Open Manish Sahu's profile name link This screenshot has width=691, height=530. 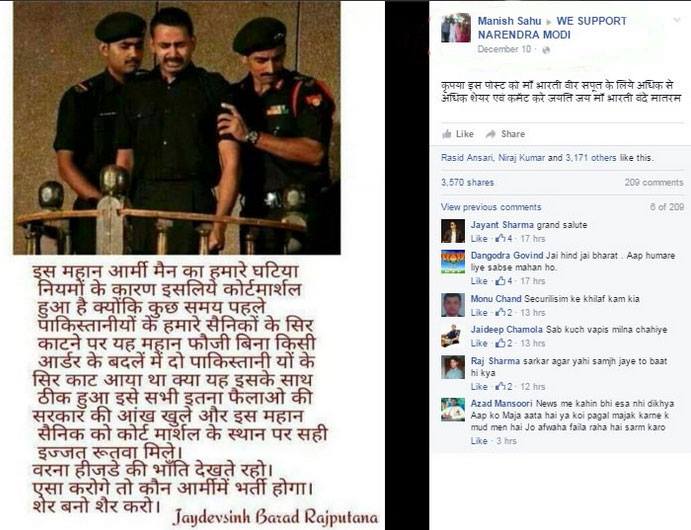[x=509, y=21]
